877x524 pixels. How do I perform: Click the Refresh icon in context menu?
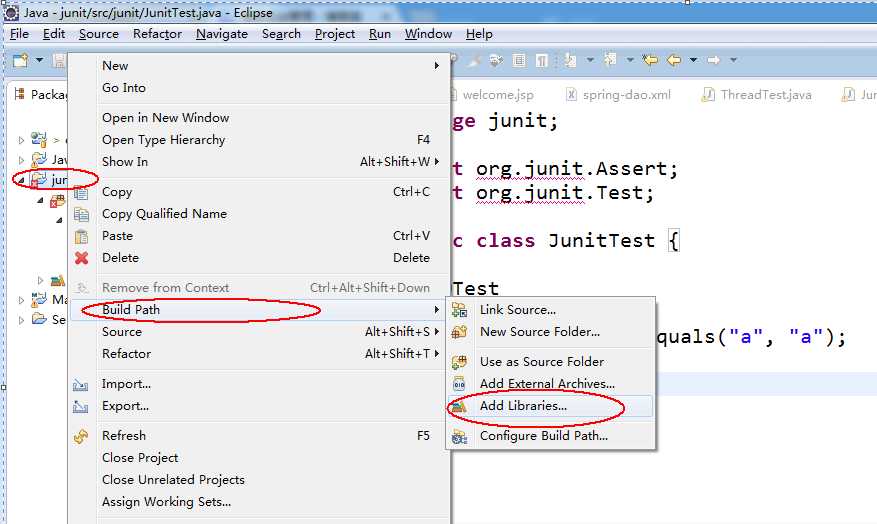[x=81, y=436]
